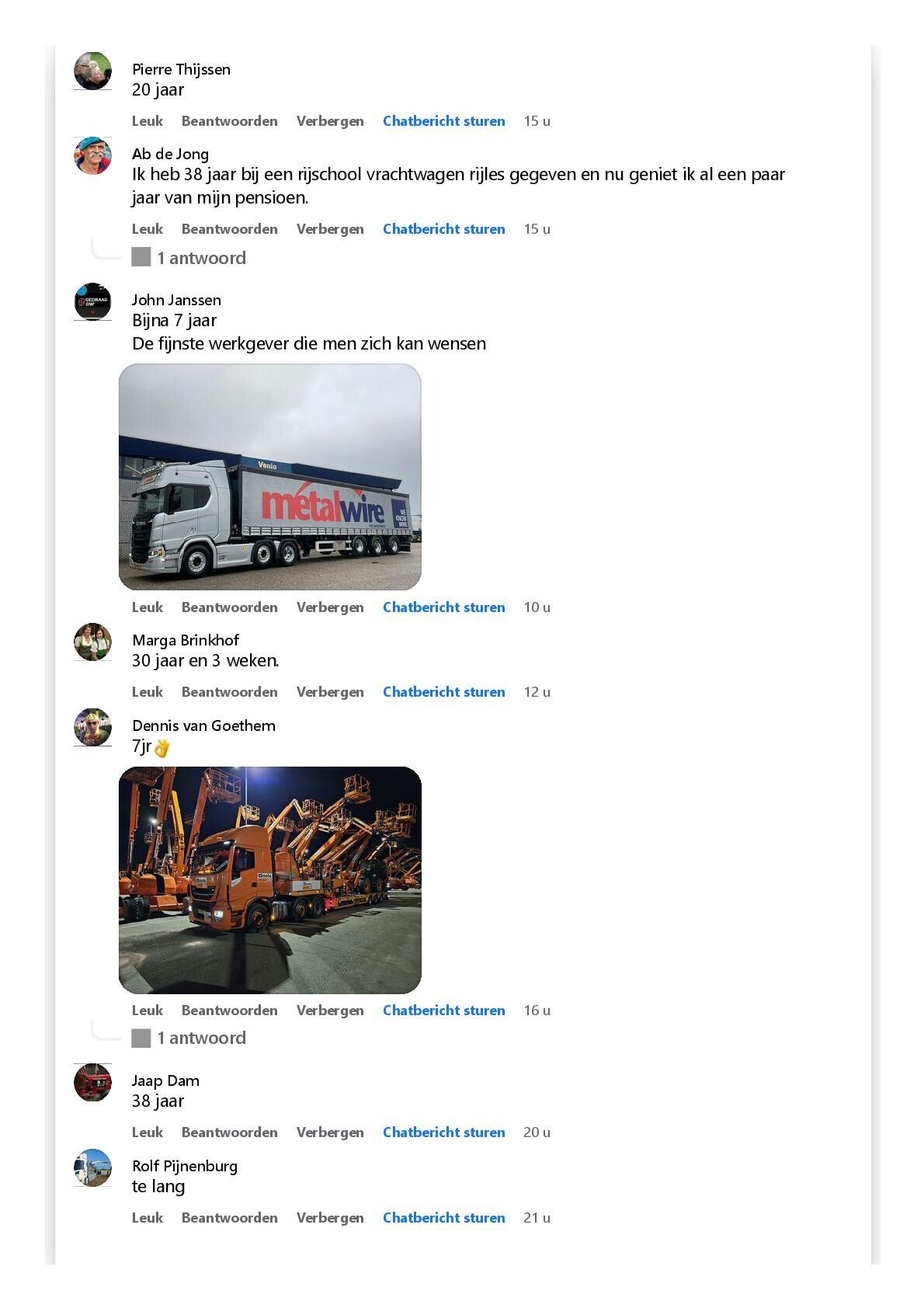Open John Janssen's profile avatar
The height and width of the screenshot is (1308, 924).
coord(92,302)
